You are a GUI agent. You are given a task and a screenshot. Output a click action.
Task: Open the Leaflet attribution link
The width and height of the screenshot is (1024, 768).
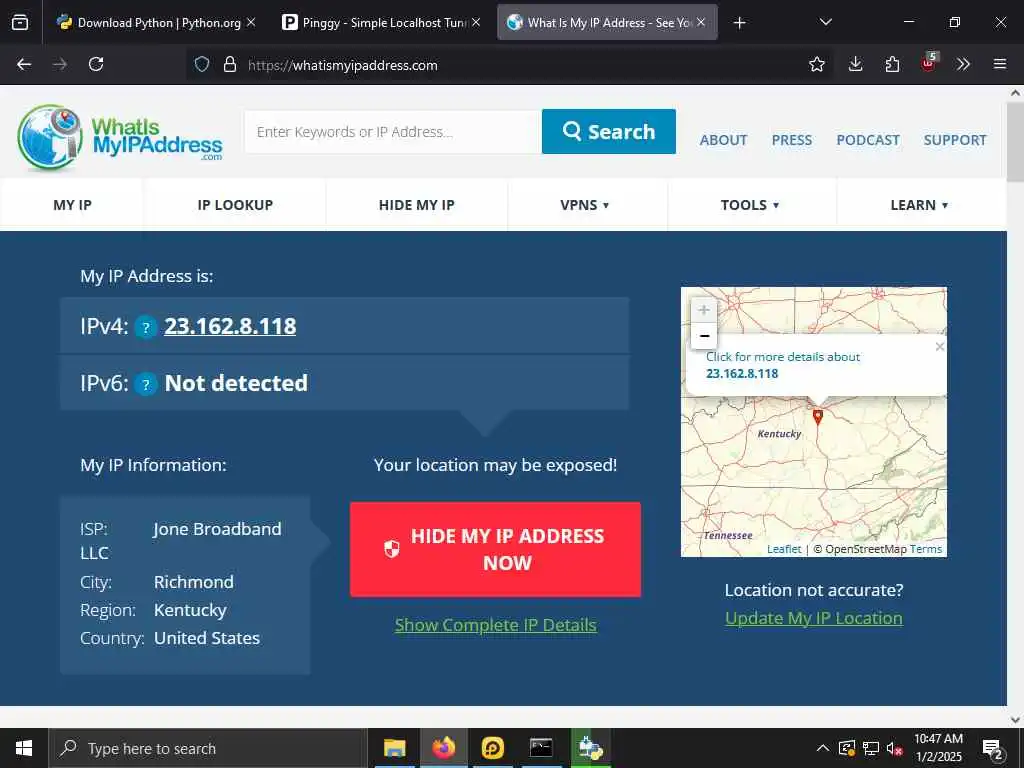coord(784,549)
